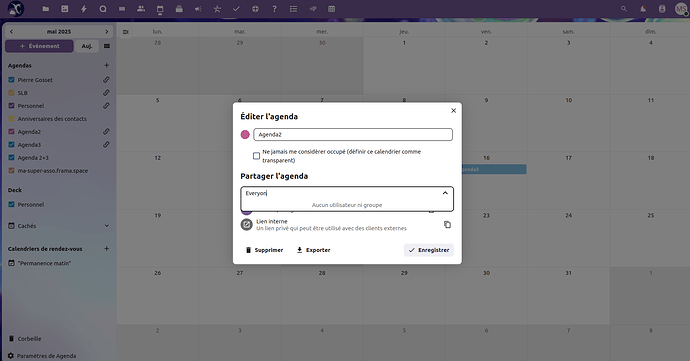
Task: Toggle SLB agenda checkbox
Action: point(11,93)
